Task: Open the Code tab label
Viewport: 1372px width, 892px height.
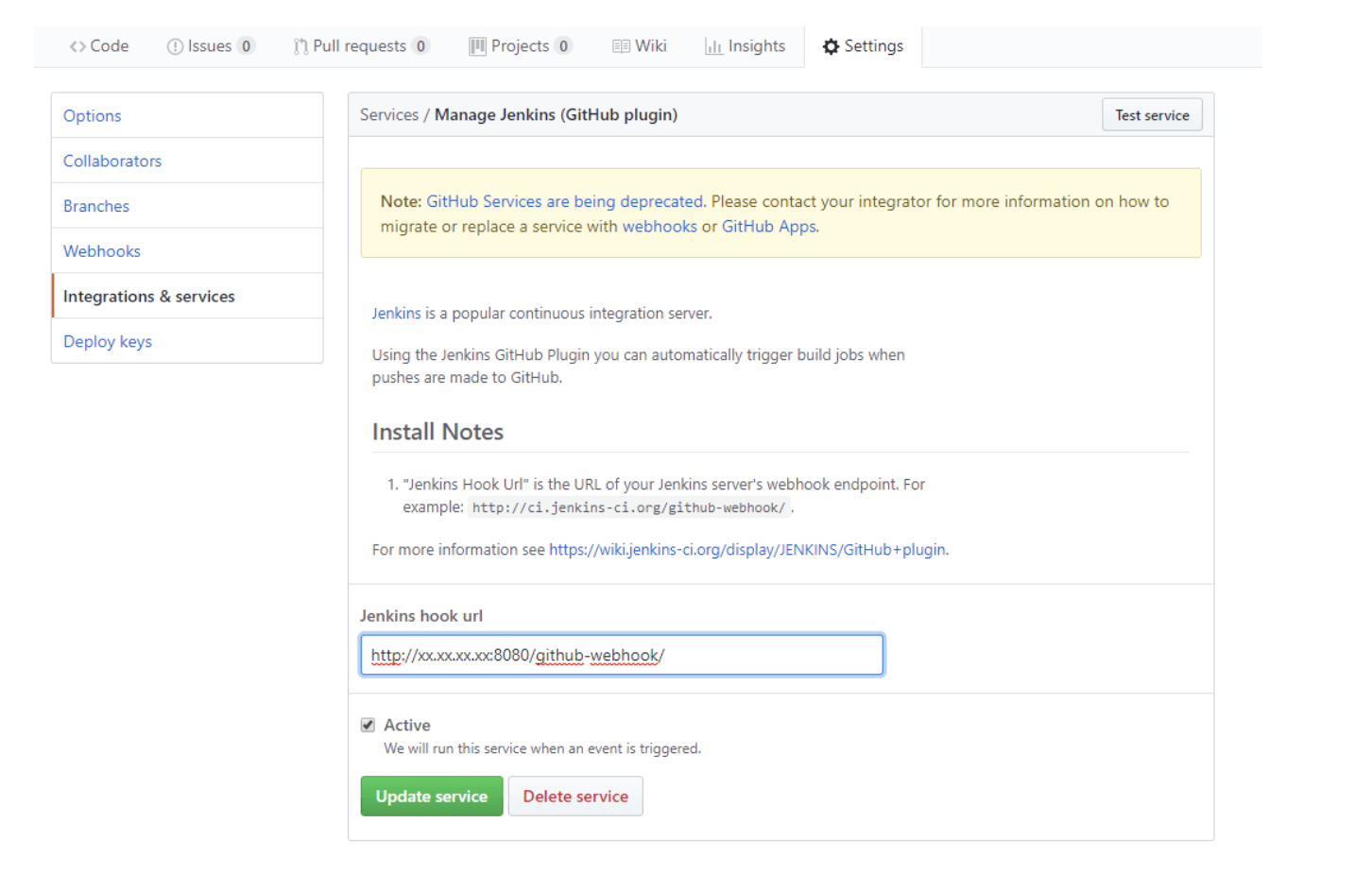Action: [x=110, y=45]
